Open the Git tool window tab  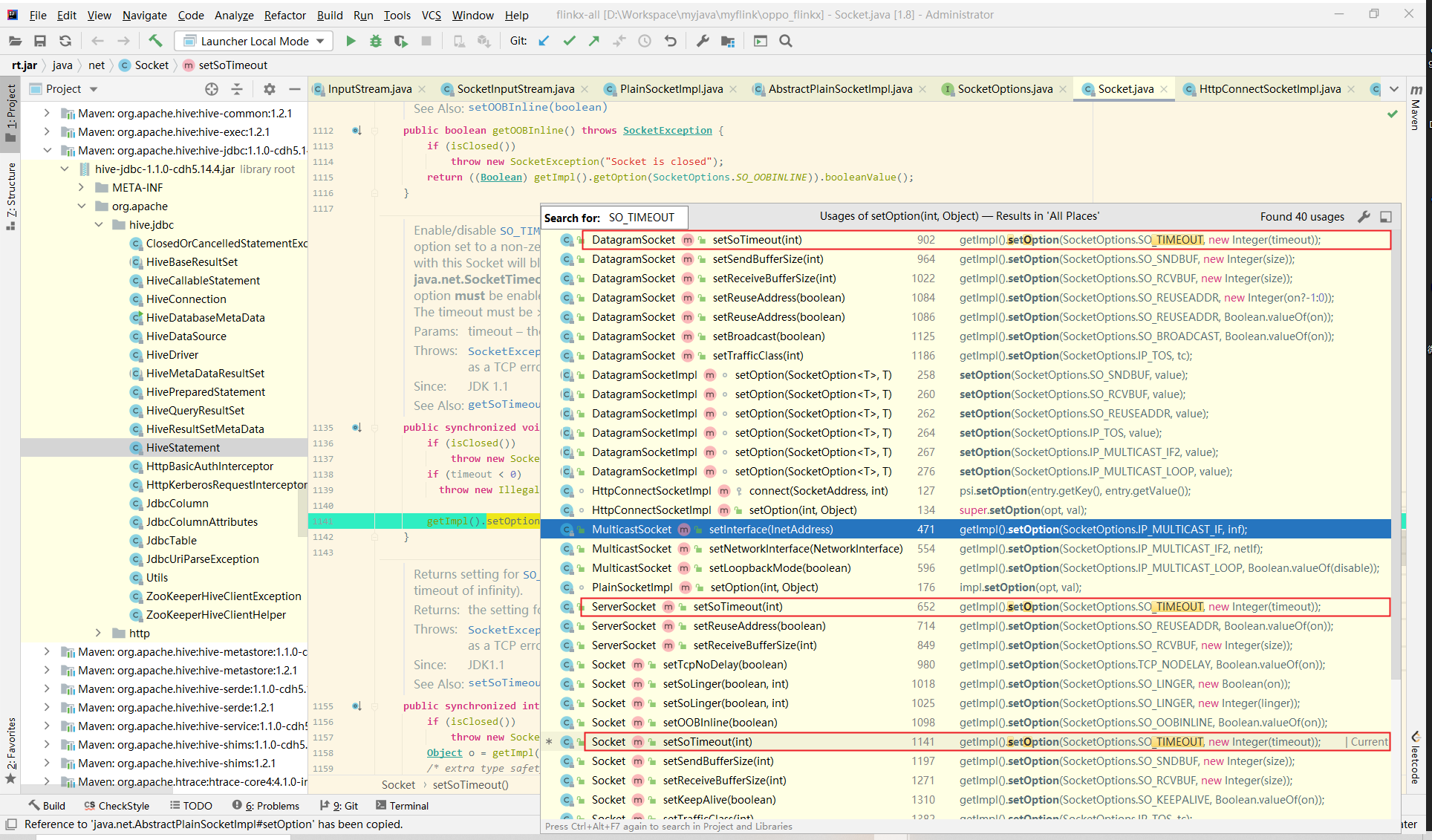(x=339, y=806)
